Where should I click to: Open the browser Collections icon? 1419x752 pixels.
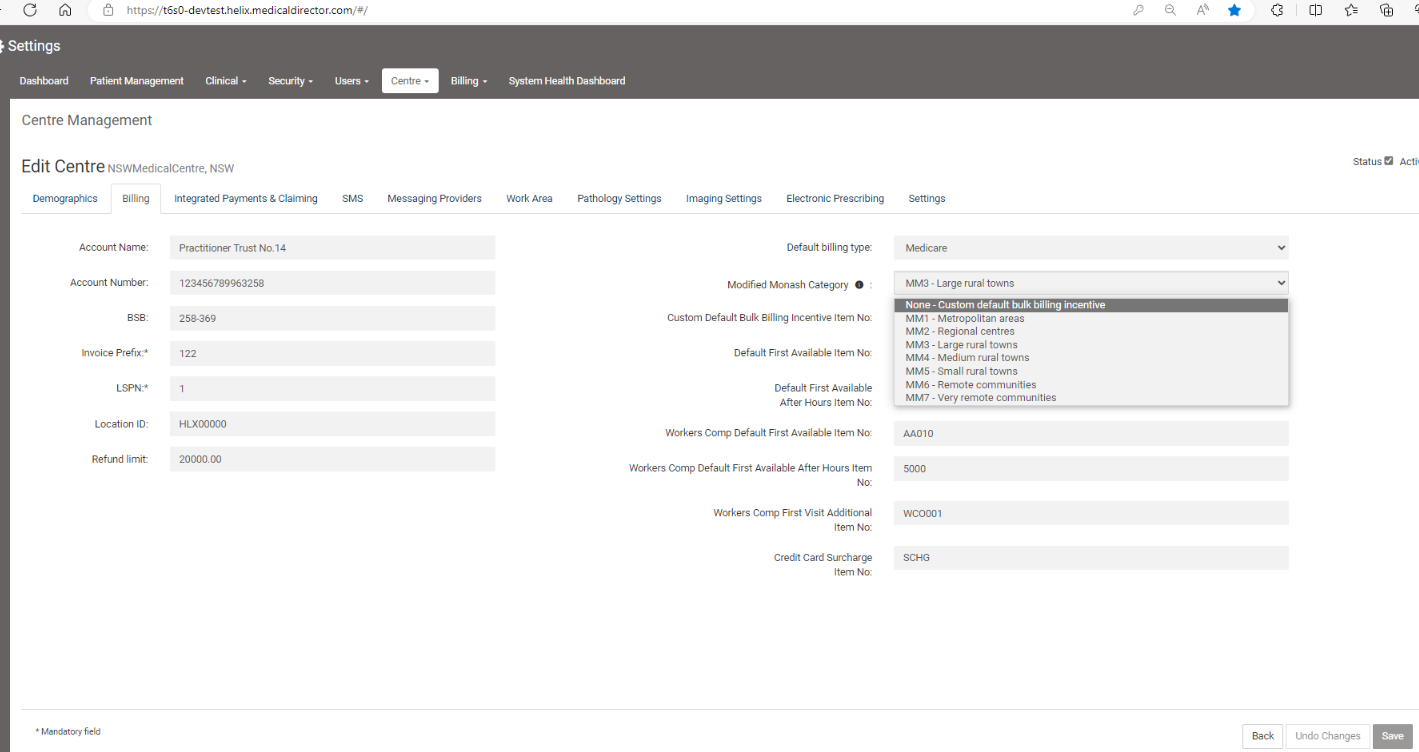point(1386,10)
